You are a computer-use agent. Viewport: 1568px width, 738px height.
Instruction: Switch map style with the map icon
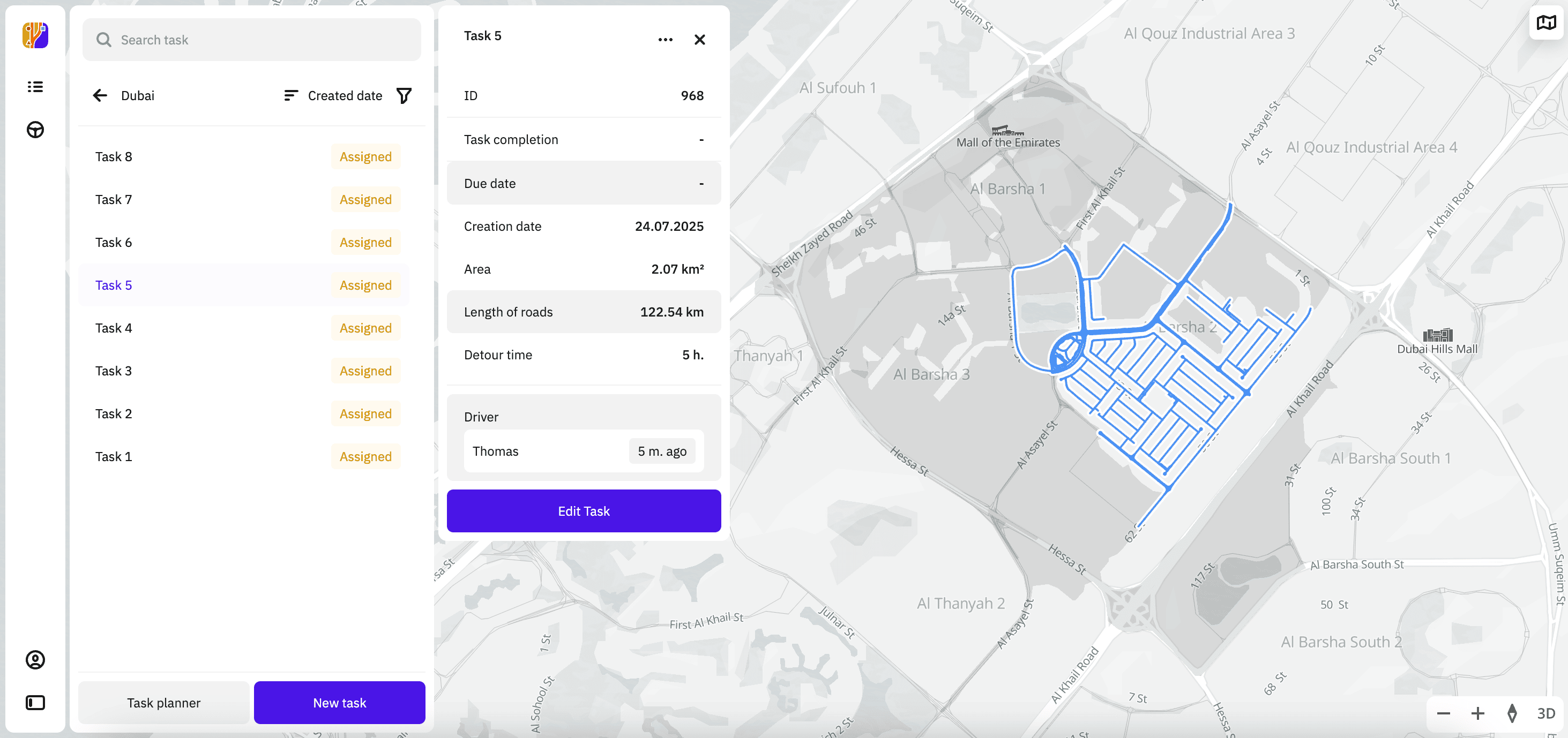pyautogui.click(x=1546, y=23)
